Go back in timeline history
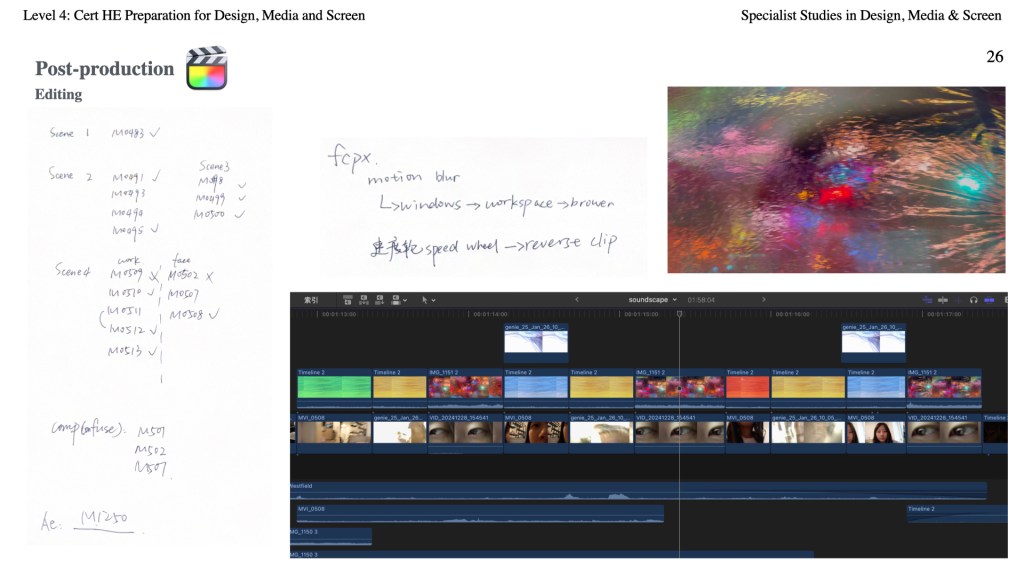 click(577, 299)
